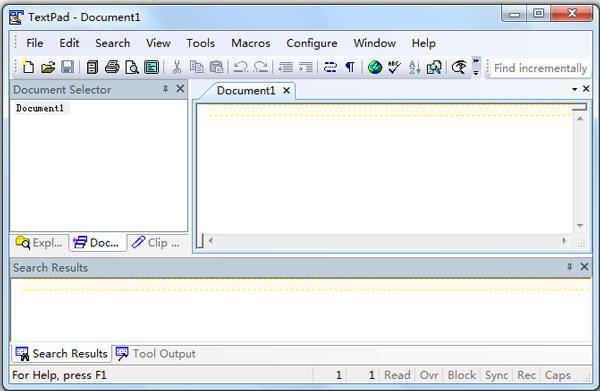Viewport: 600px width, 391px height.
Task: Click the Sort A-Z icon
Action: (414, 67)
